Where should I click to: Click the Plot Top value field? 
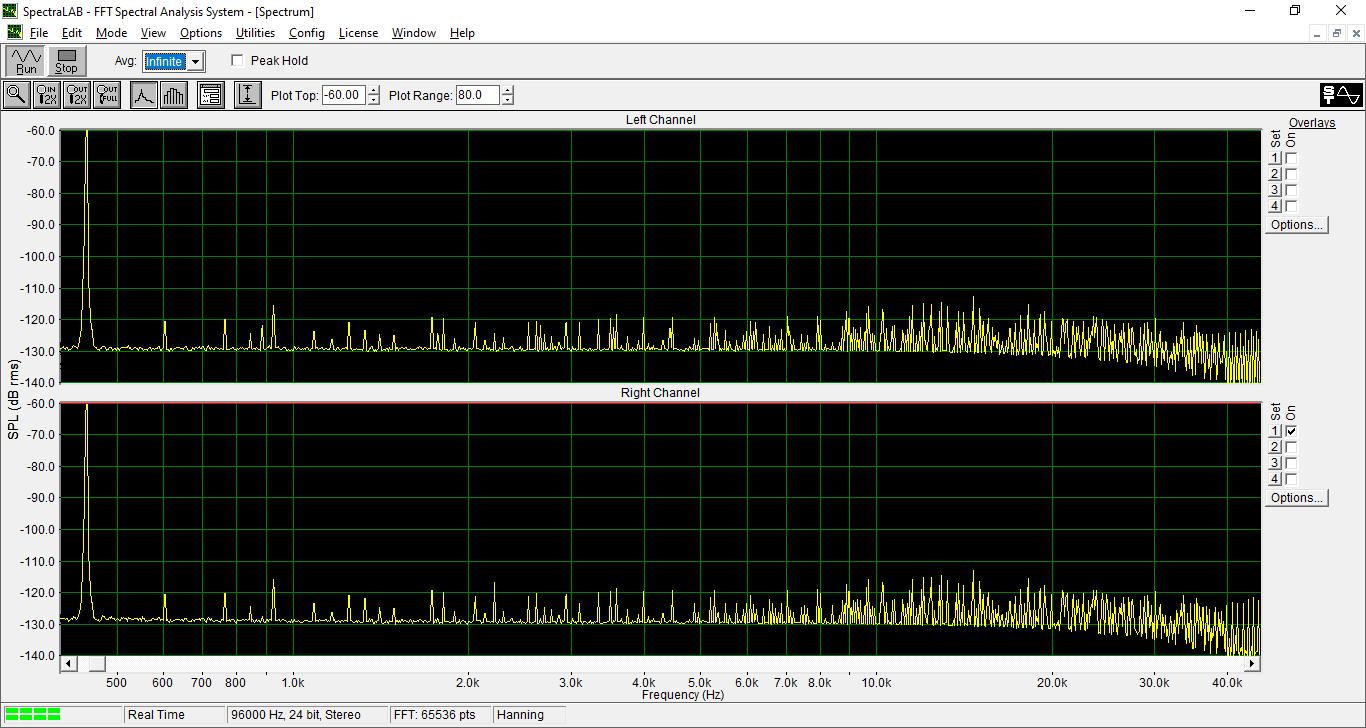point(344,95)
